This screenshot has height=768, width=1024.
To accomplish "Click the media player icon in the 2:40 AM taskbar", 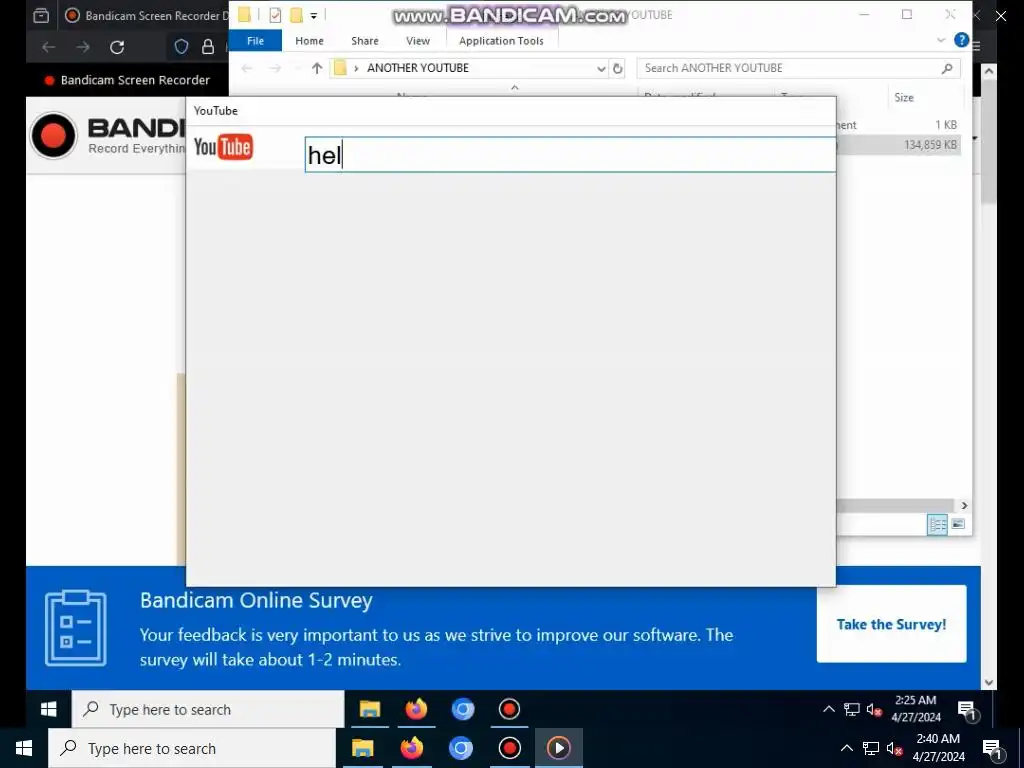I will pyautogui.click(x=558, y=748).
